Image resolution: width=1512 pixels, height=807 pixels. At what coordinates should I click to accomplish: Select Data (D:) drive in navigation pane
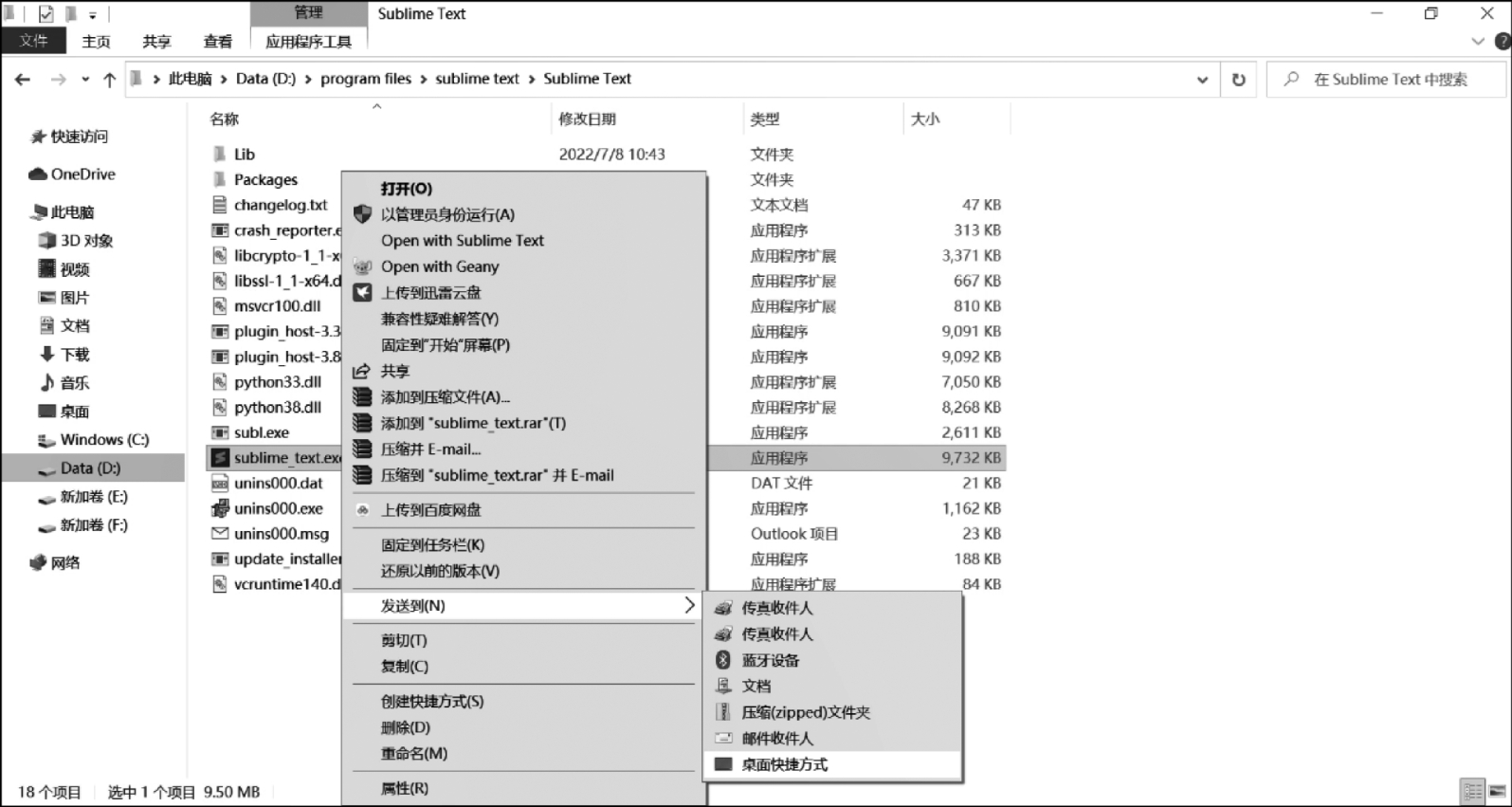[x=93, y=468]
